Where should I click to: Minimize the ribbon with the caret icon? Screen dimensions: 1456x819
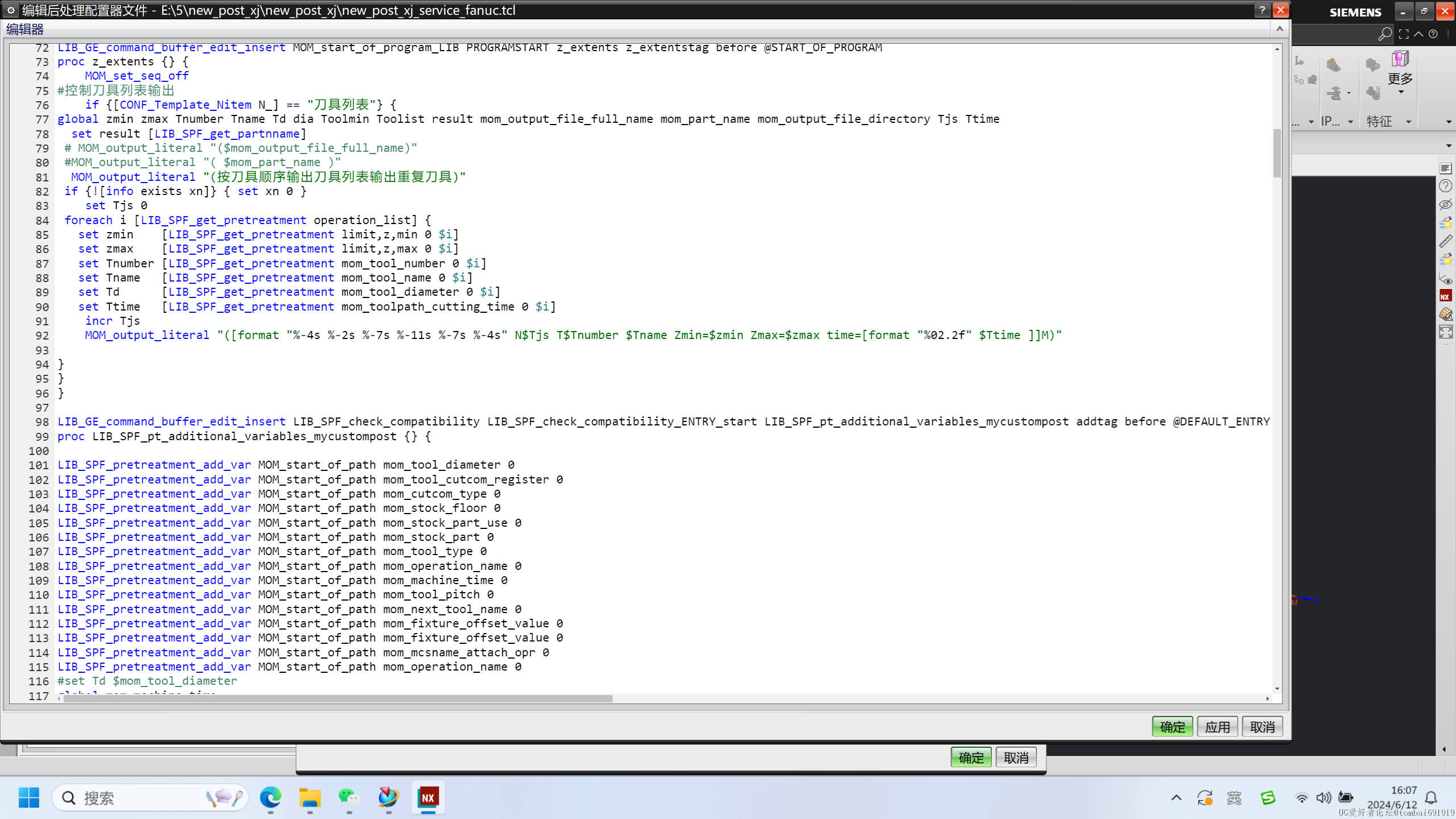click(1418, 34)
